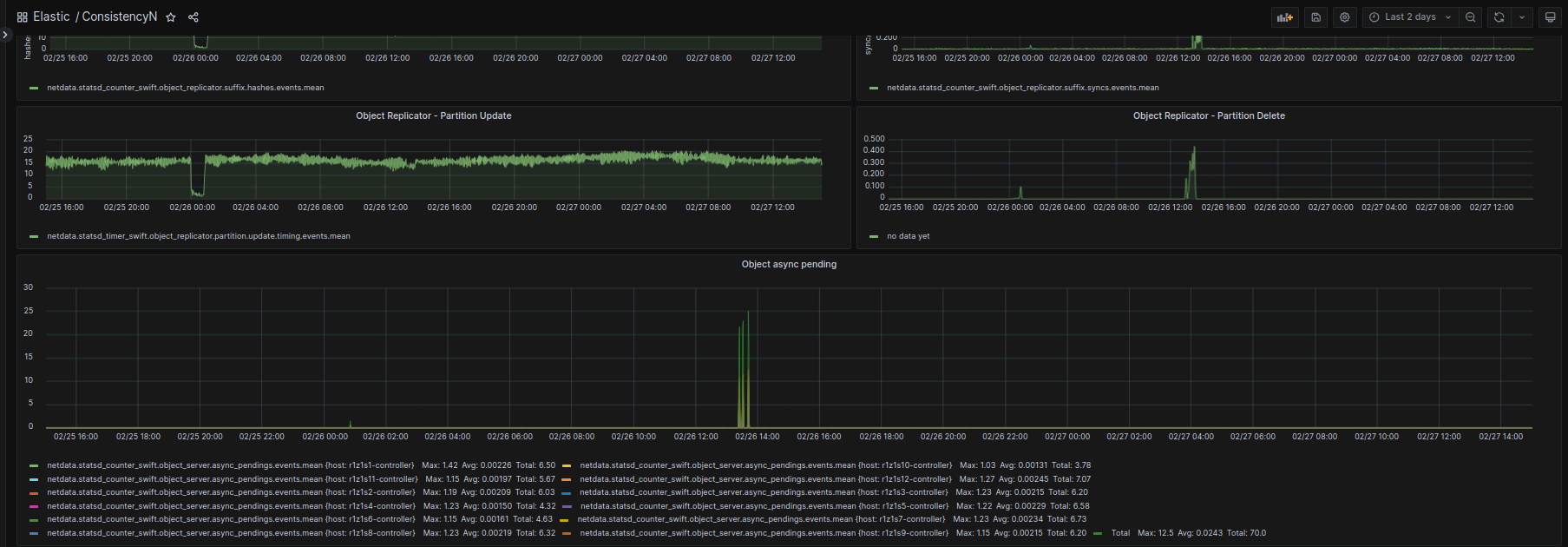Screen dimensions: 1568x547
Task: Open the dashboards grid icon beside Elastic
Action: [x=23, y=17]
